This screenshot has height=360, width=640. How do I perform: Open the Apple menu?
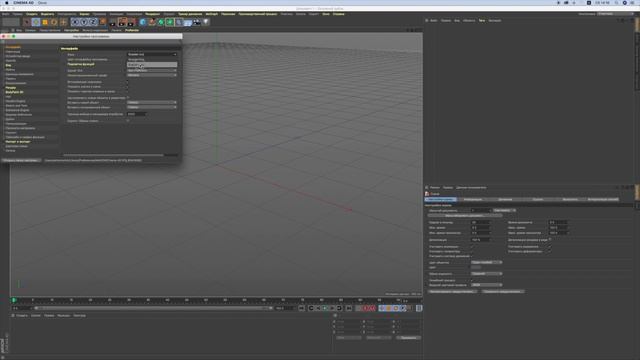pyautogui.click(x=7, y=2)
